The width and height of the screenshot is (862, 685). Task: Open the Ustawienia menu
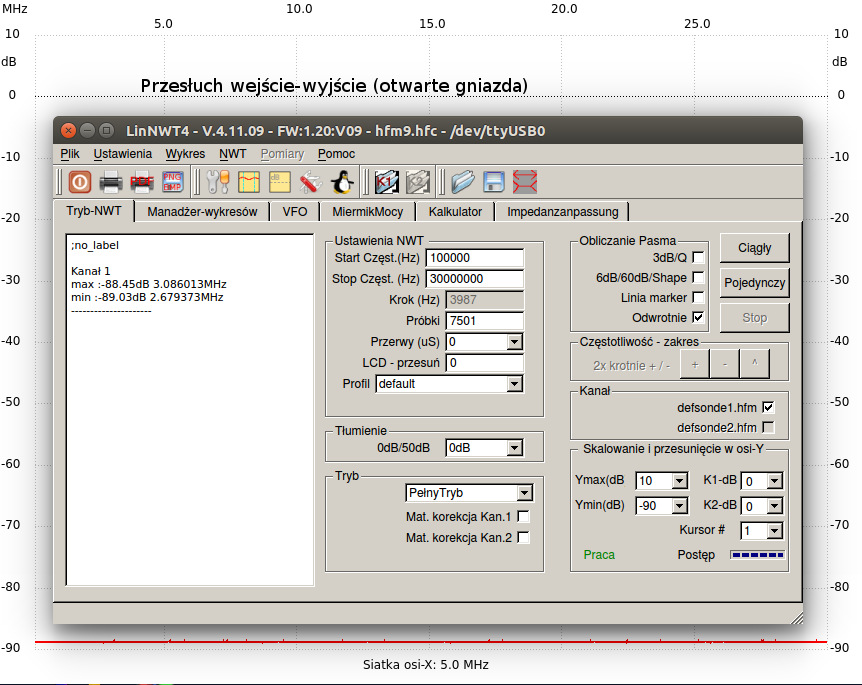(x=123, y=154)
